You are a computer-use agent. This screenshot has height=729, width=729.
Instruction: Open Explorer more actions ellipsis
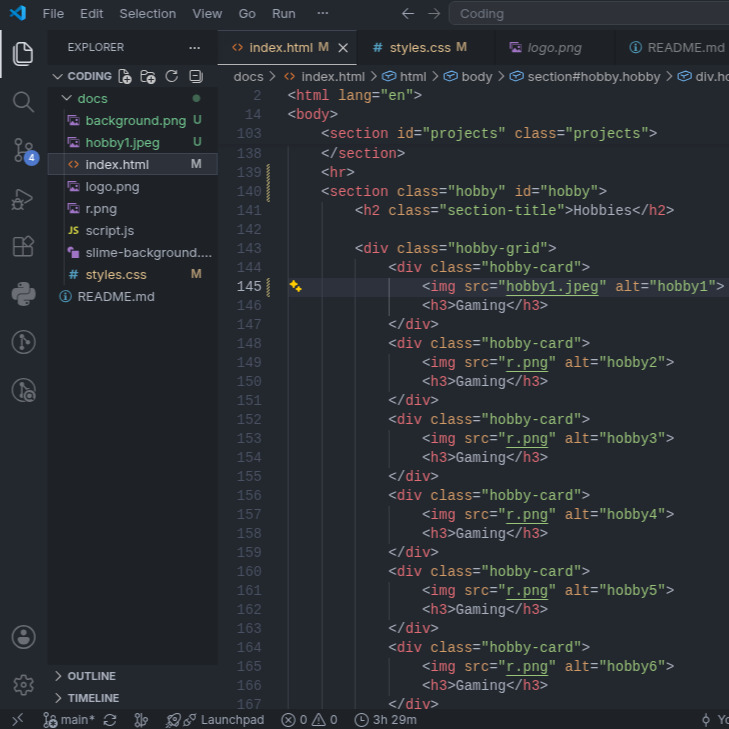click(x=195, y=47)
